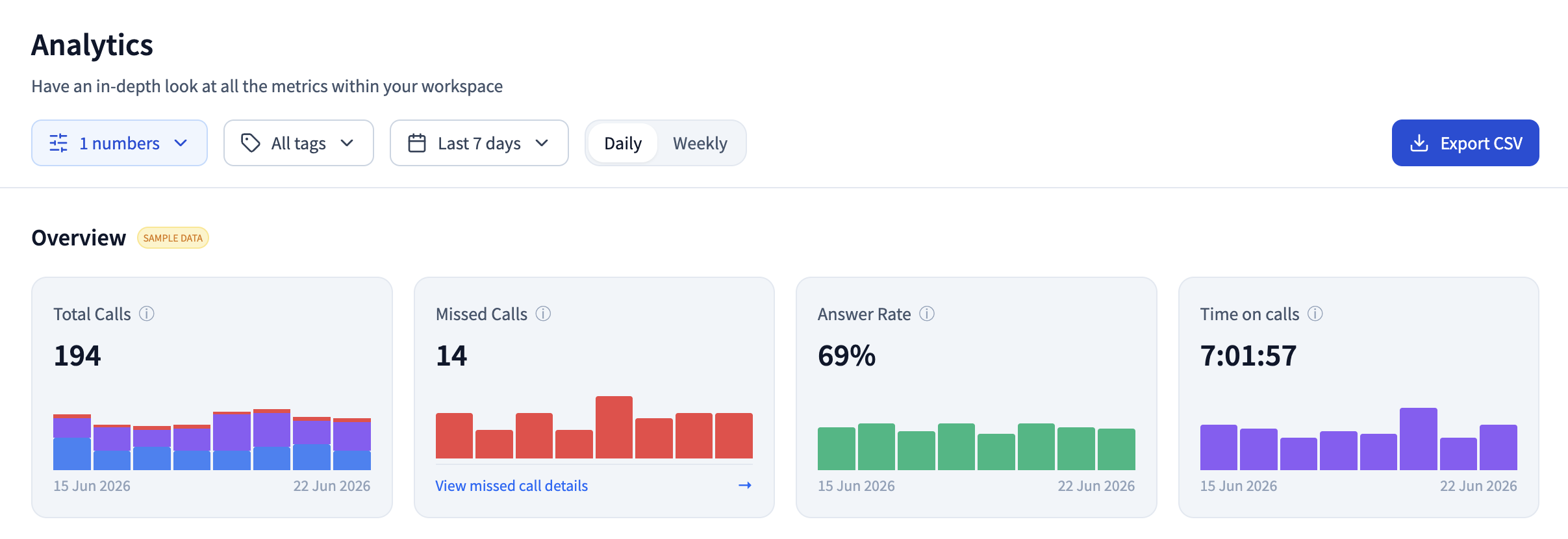Viewport: 1568px width, 539px height.
Task: Click the tag icon in All tags filter
Action: click(x=251, y=143)
